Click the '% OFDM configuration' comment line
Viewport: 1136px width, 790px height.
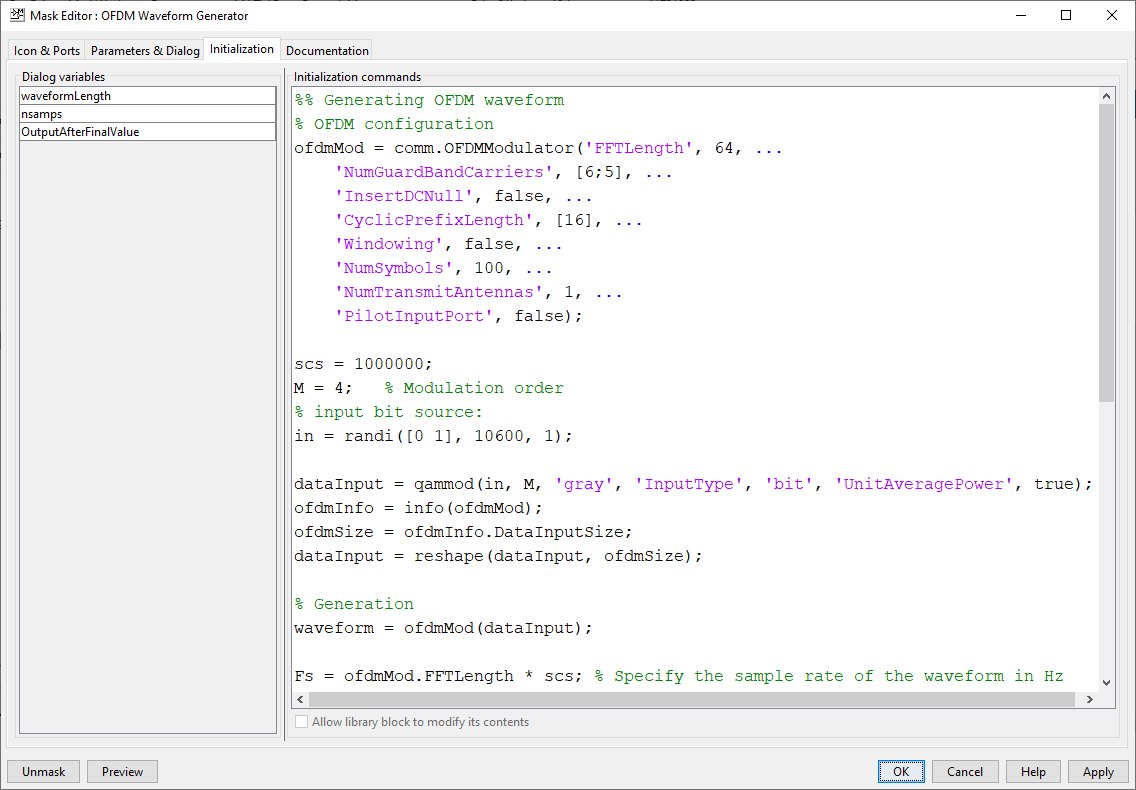[x=394, y=124]
